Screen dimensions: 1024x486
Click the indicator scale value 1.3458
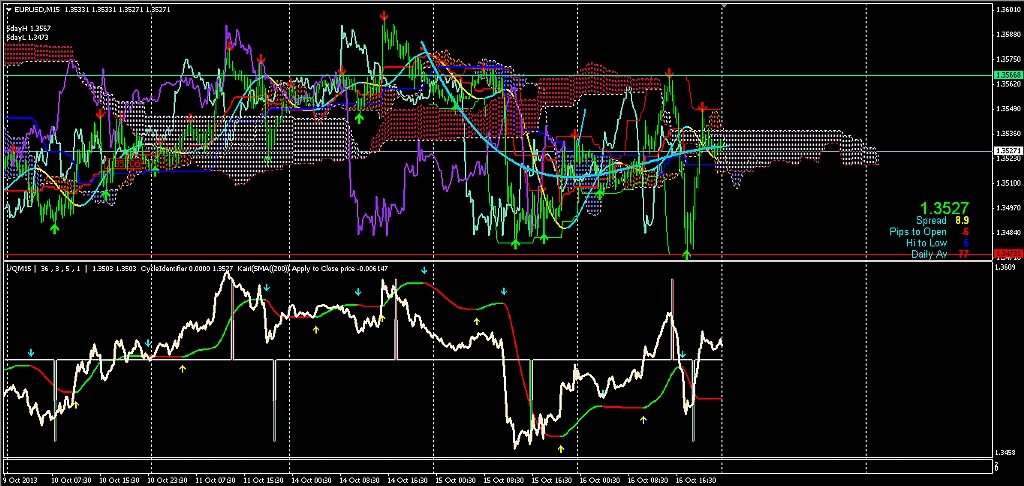(x=1004, y=452)
